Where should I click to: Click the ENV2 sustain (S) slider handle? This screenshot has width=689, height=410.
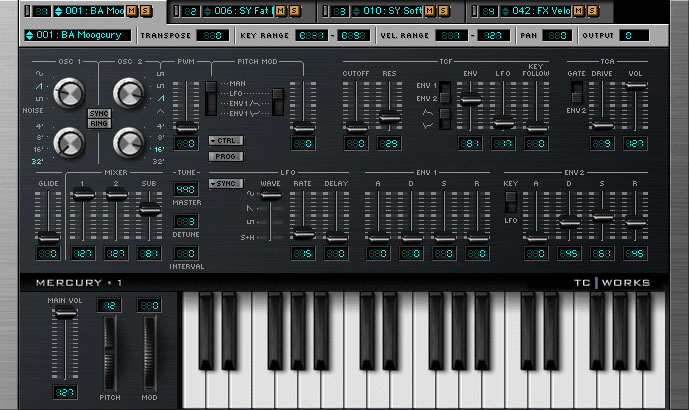(x=602, y=217)
